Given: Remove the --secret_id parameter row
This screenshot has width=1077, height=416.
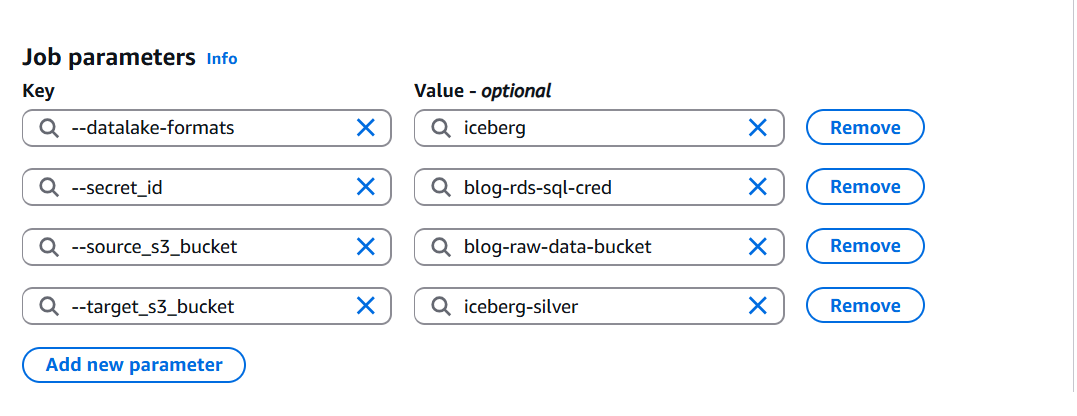Looking at the screenshot, I should (x=864, y=187).
